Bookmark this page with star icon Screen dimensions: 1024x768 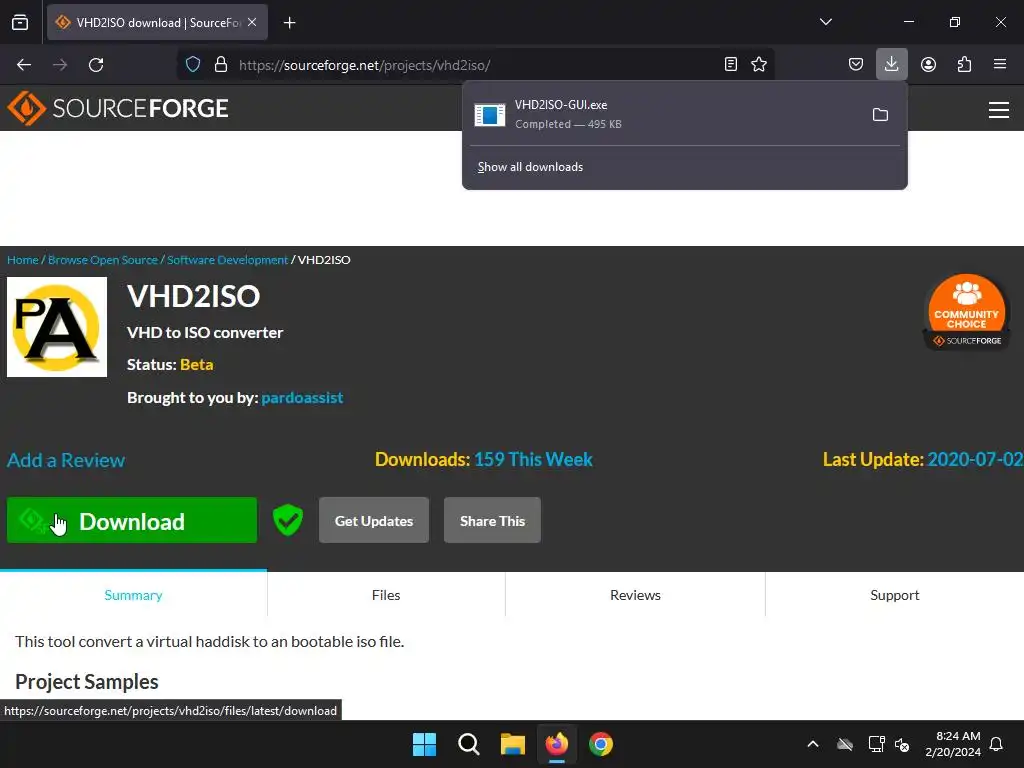point(759,64)
